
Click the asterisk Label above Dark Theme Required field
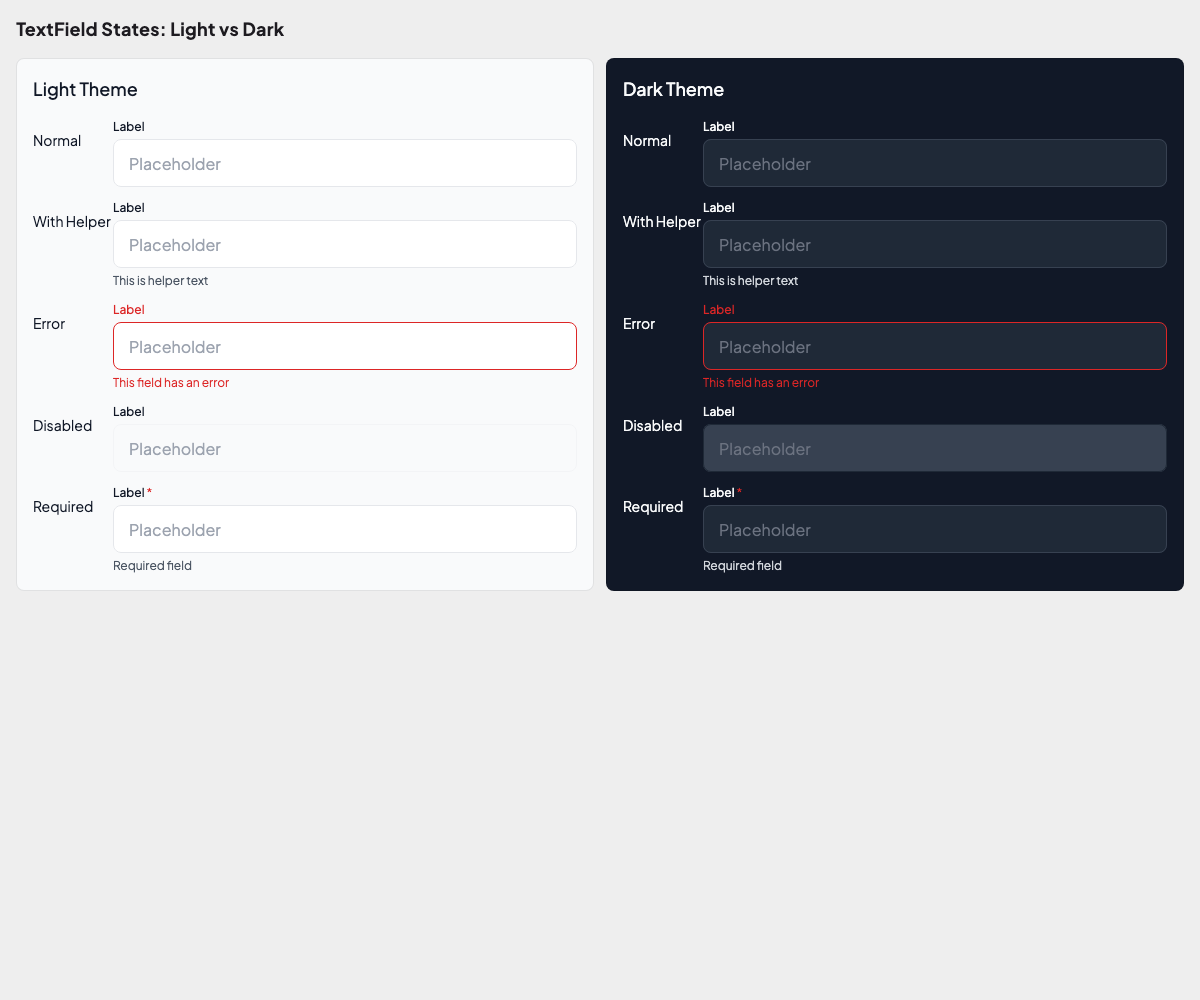(722, 493)
